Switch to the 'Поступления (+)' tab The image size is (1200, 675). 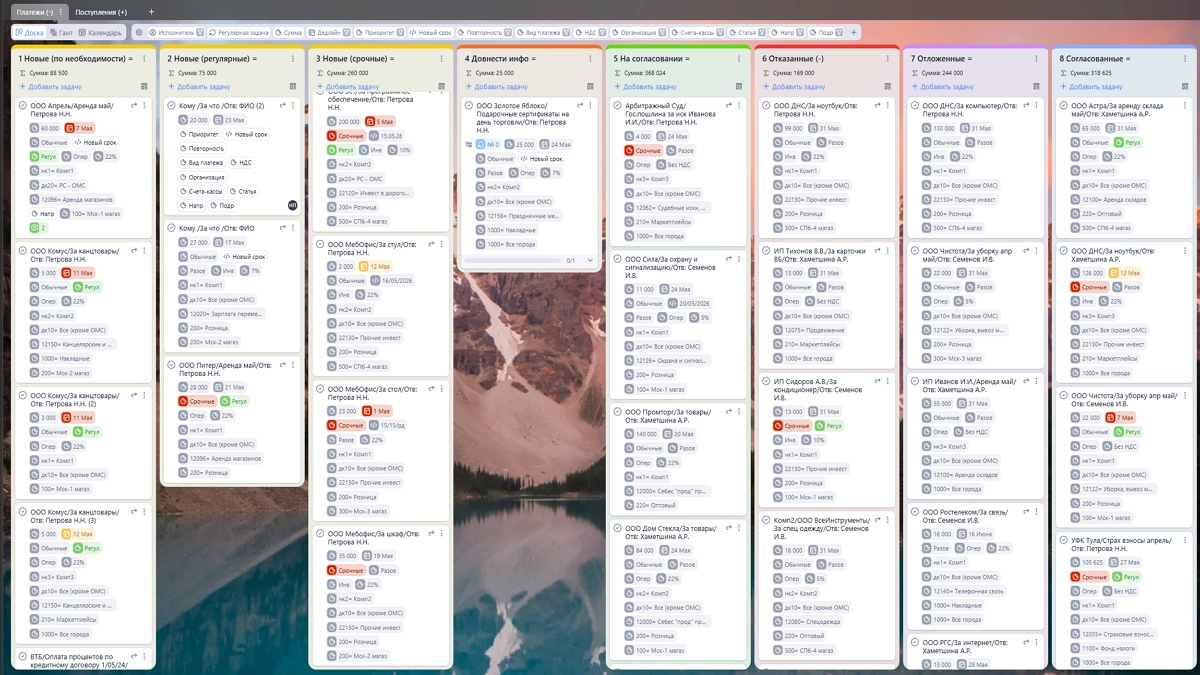101,12
